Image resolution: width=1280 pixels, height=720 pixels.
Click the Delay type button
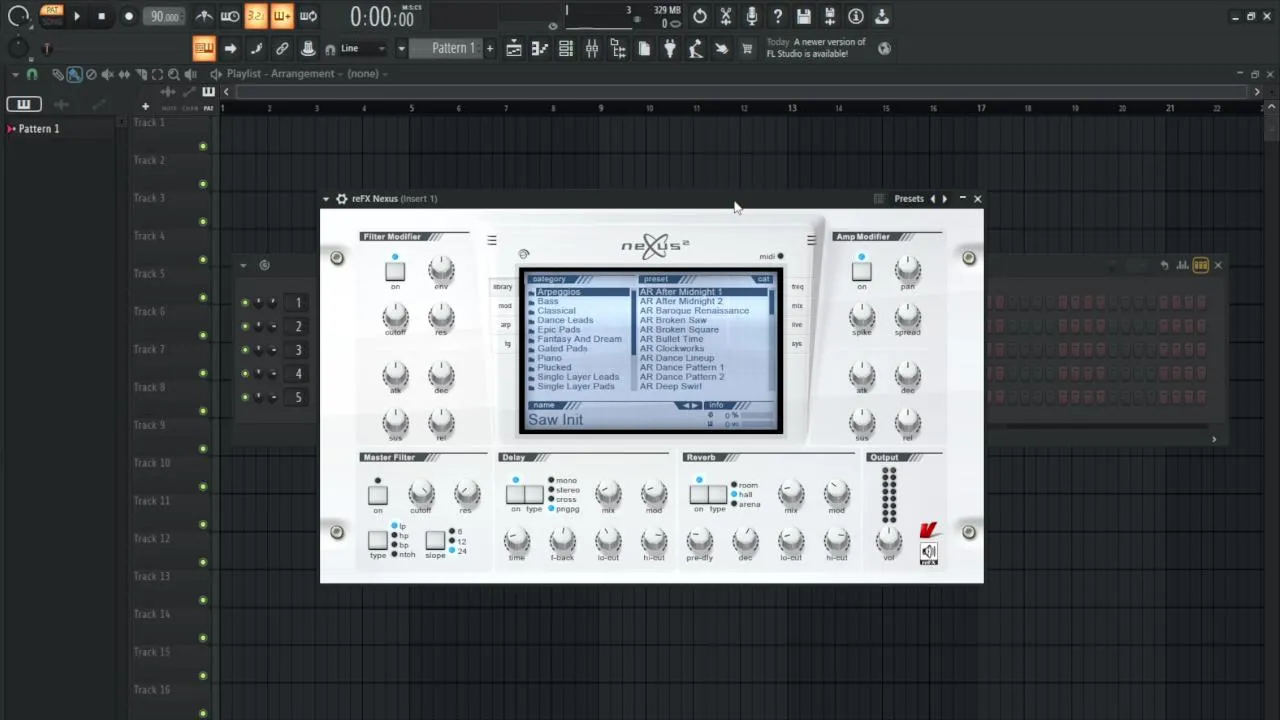pyautogui.click(x=534, y=494)
